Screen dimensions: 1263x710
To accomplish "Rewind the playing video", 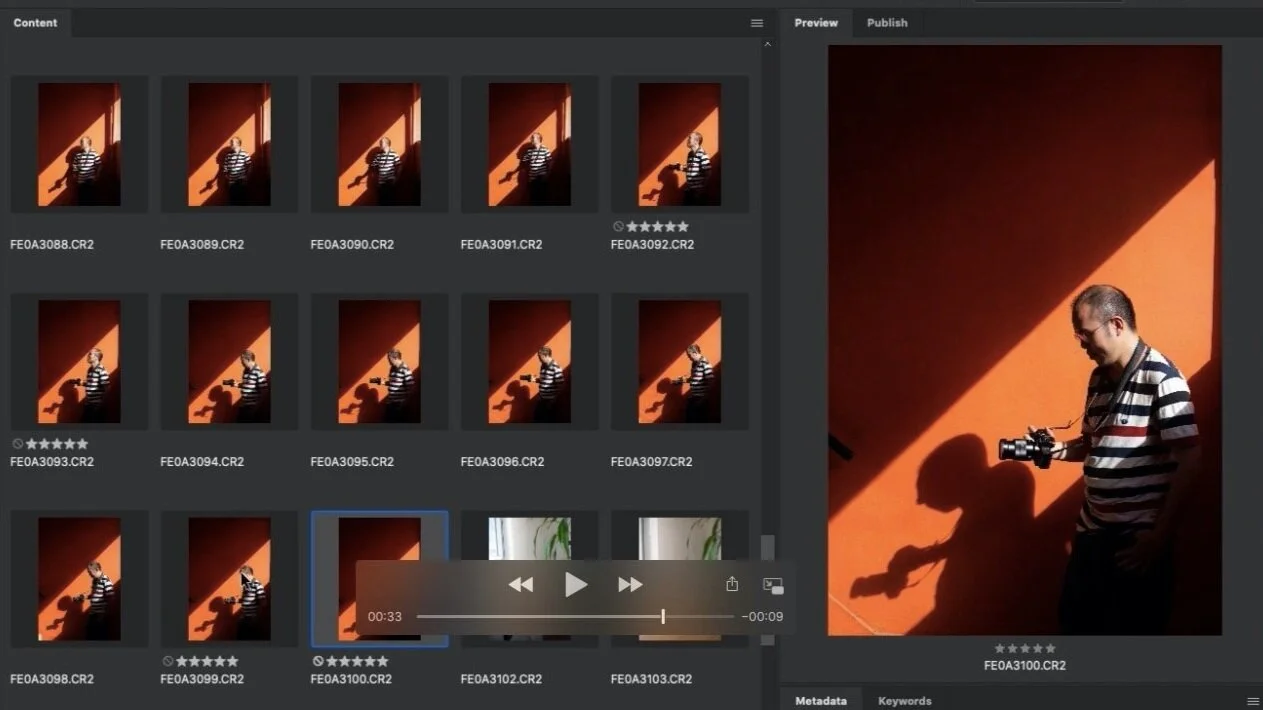I will (x=521, y=585).
